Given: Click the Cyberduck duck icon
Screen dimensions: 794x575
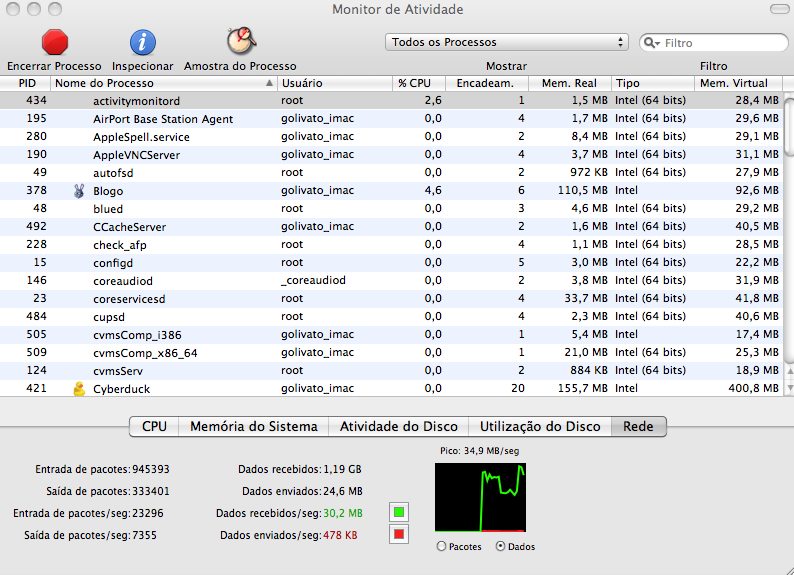Looking at the screenshot, I should (79, 389).
